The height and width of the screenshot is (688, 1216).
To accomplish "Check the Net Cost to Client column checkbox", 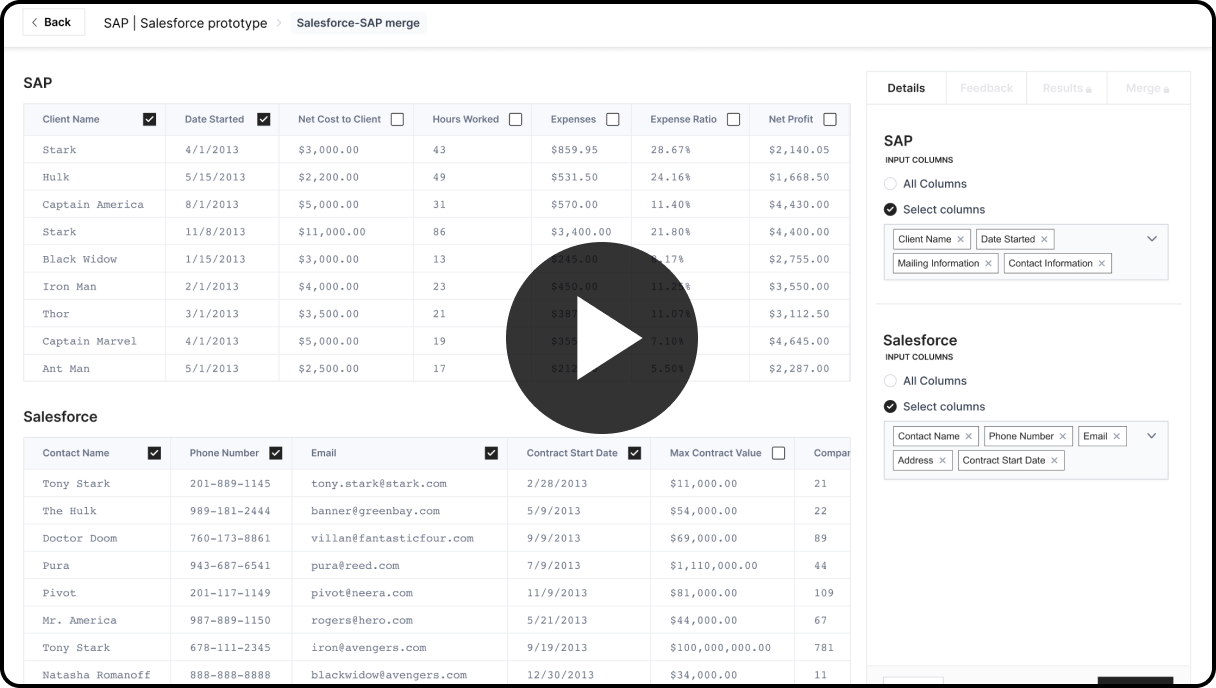I will point(397,119).
